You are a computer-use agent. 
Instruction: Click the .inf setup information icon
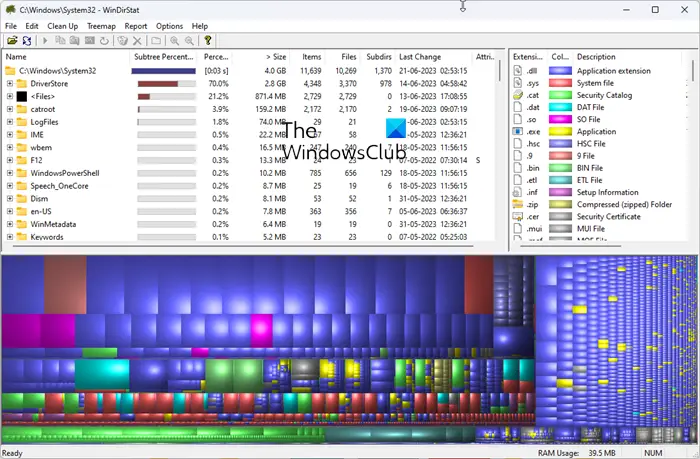click(518, 192)
